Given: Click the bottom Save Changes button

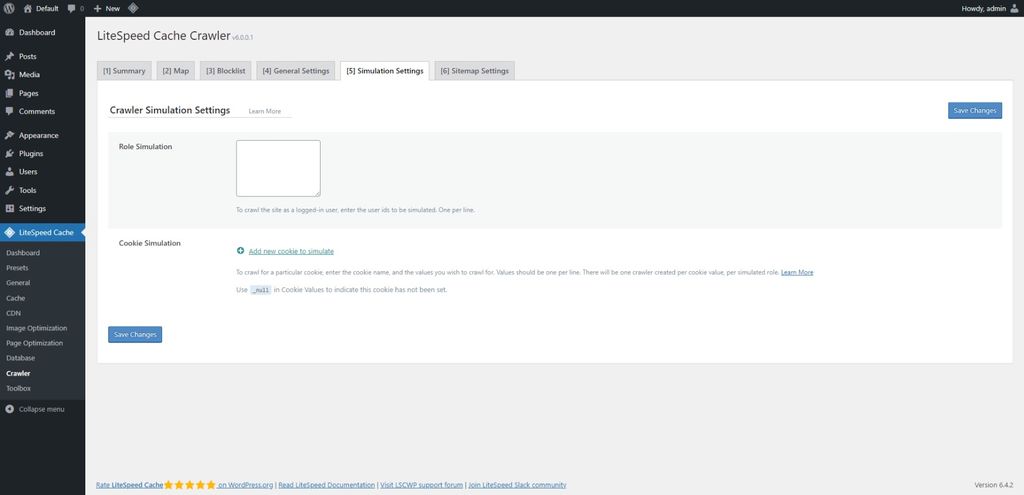Looking at the screenshot, I should coord(135,334).
